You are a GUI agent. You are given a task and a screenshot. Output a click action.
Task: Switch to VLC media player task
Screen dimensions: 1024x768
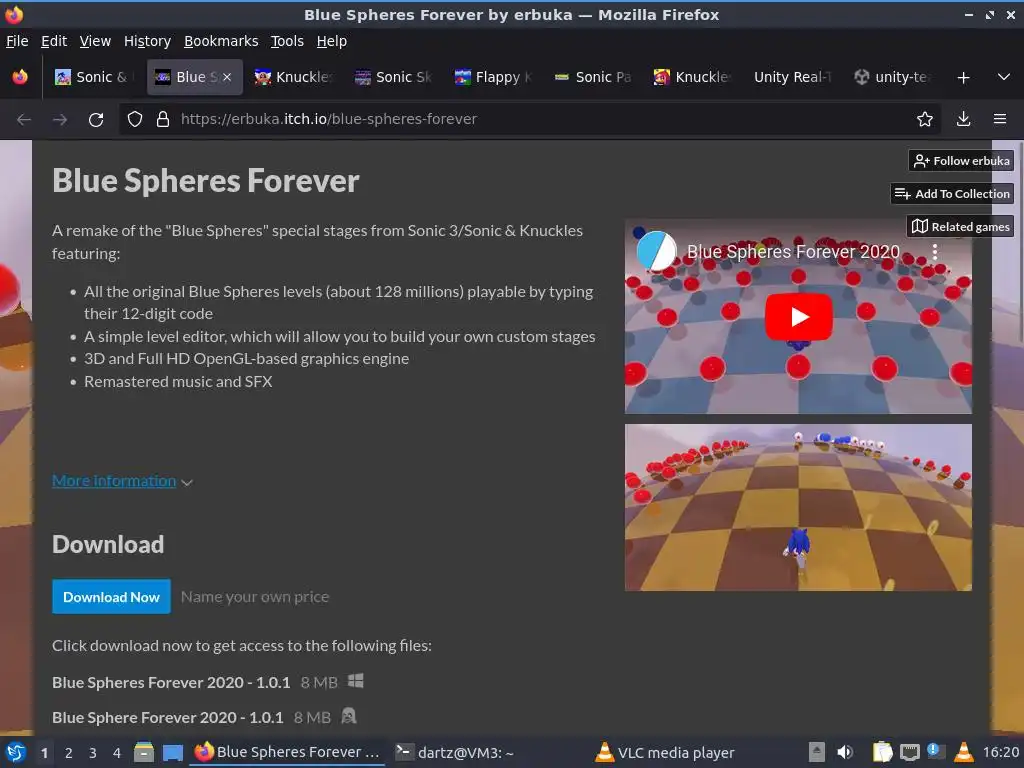pyautogui.click(x=665, y=752)
